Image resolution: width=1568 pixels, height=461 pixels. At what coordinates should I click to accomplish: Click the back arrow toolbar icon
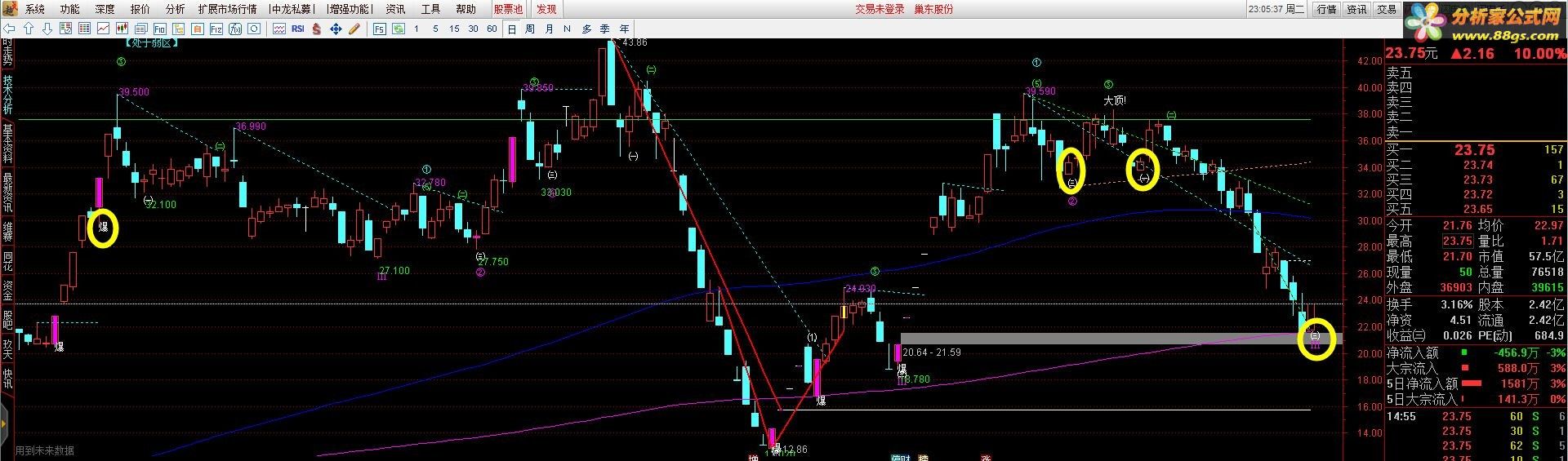(x=9, y=29)
